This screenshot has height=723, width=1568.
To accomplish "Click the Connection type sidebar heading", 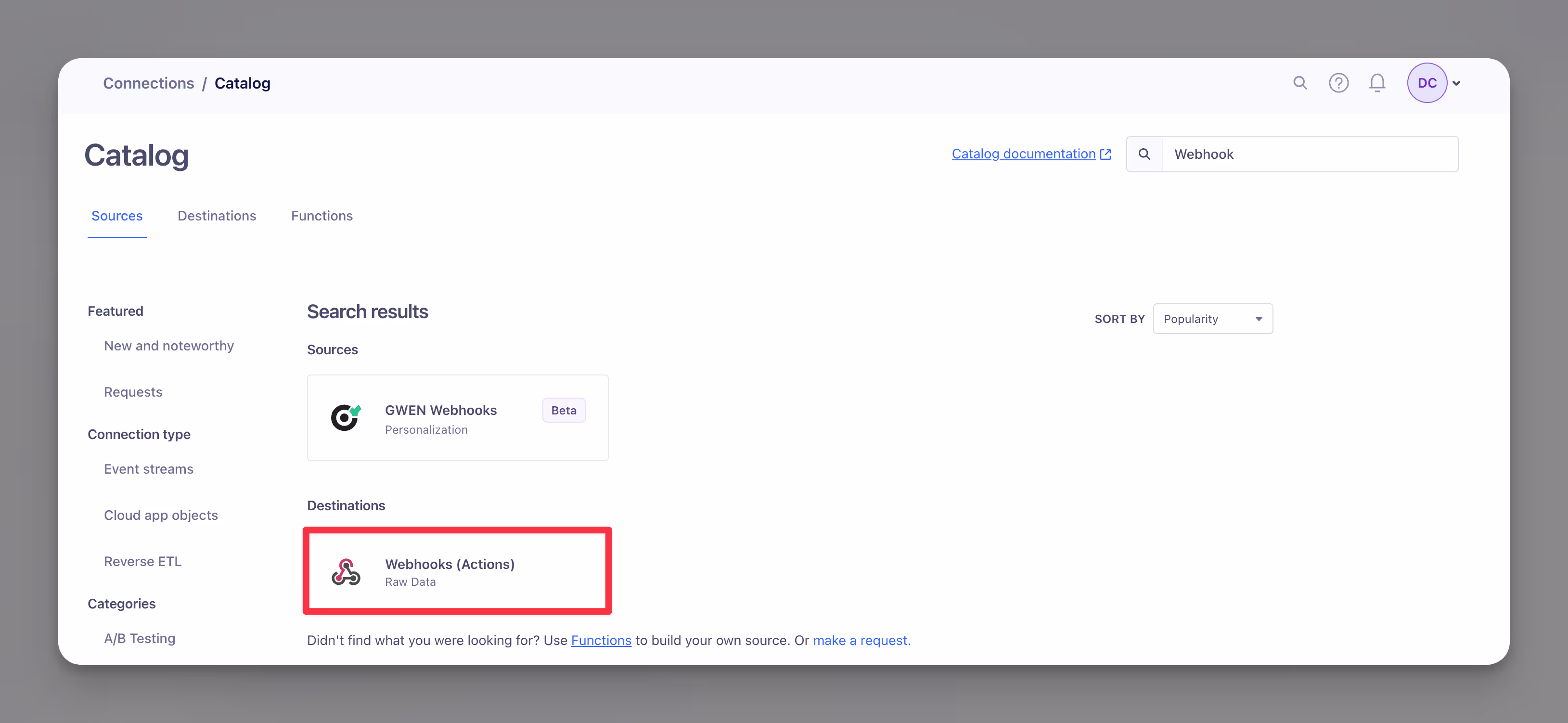I will pyautogui.click(x=139, y=435).
